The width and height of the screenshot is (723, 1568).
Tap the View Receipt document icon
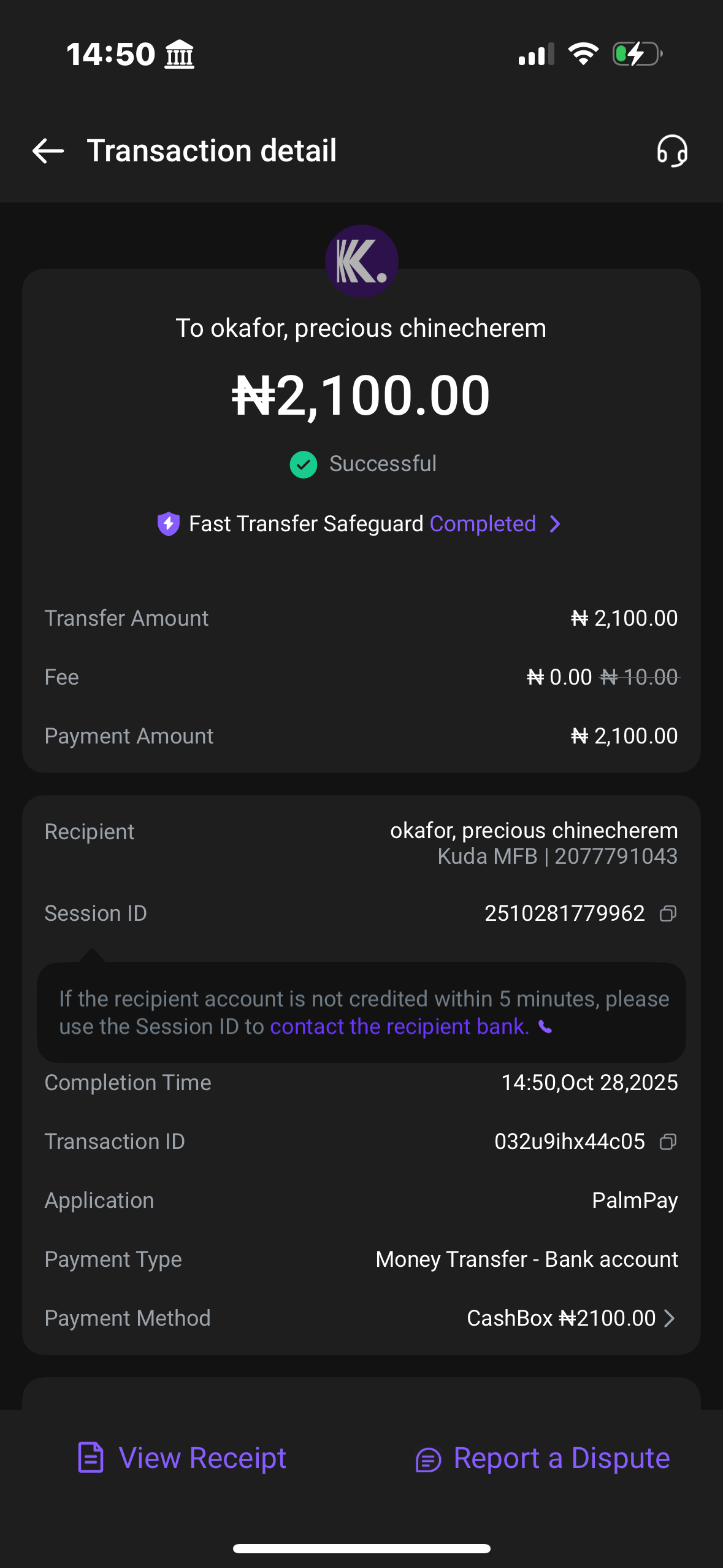91,1458
